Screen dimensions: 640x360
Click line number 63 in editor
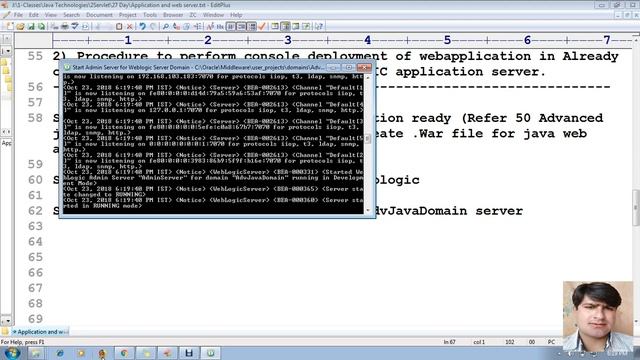35,226
